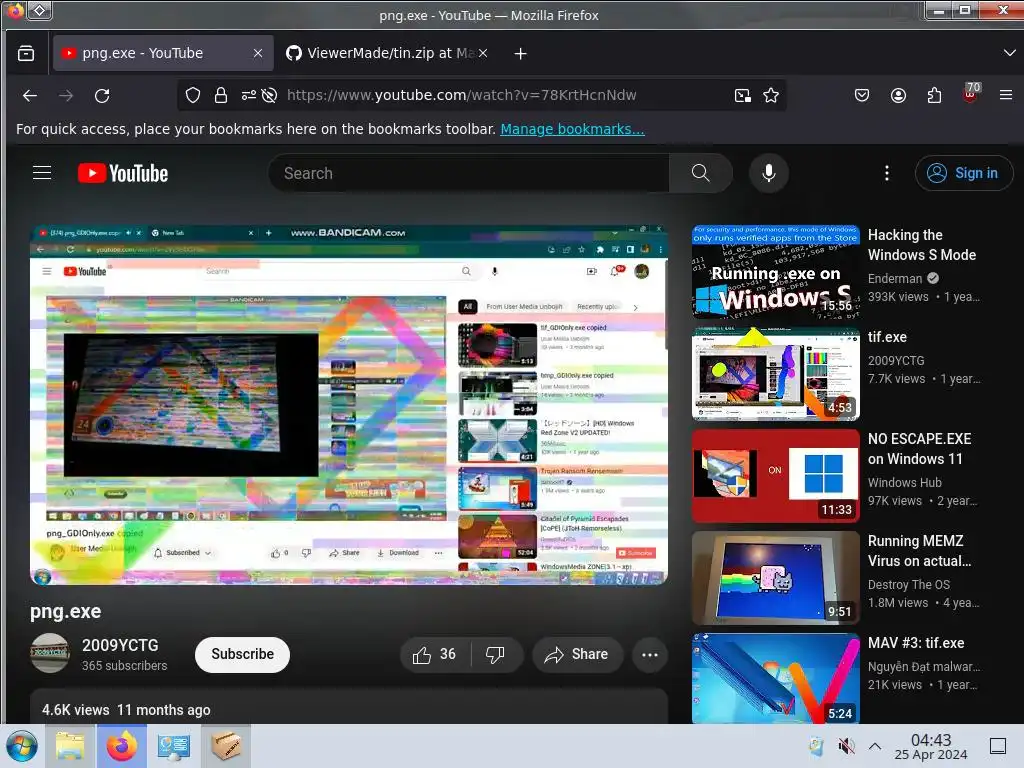The height and width of the screenshot is (768, 1024).
Task: Reload the page with the refresh icon
Action: pos(102,95)
